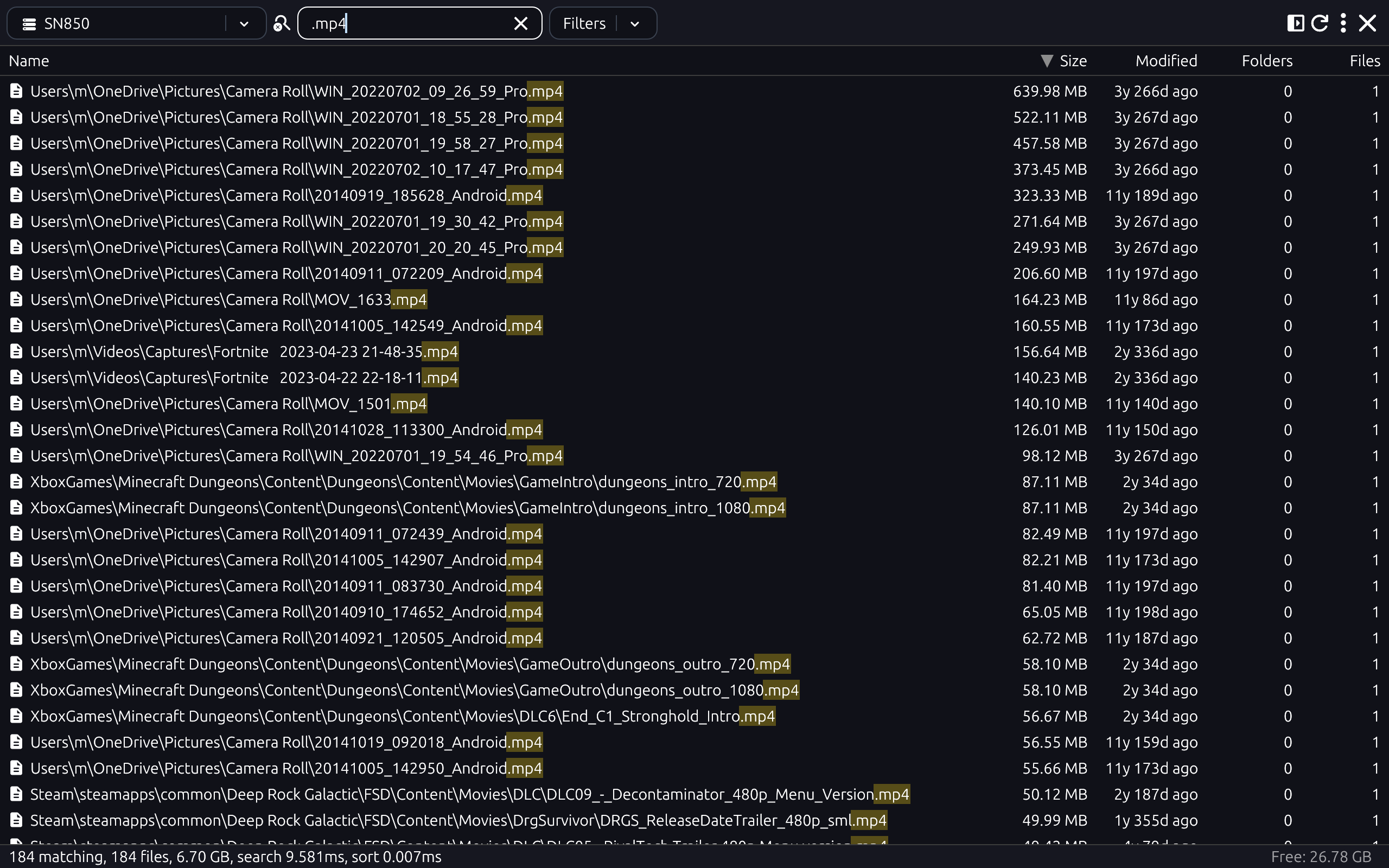Screen dimensions: 1389x868
Task: Open the three-dot more options menu
Action: click(1343, 23)
